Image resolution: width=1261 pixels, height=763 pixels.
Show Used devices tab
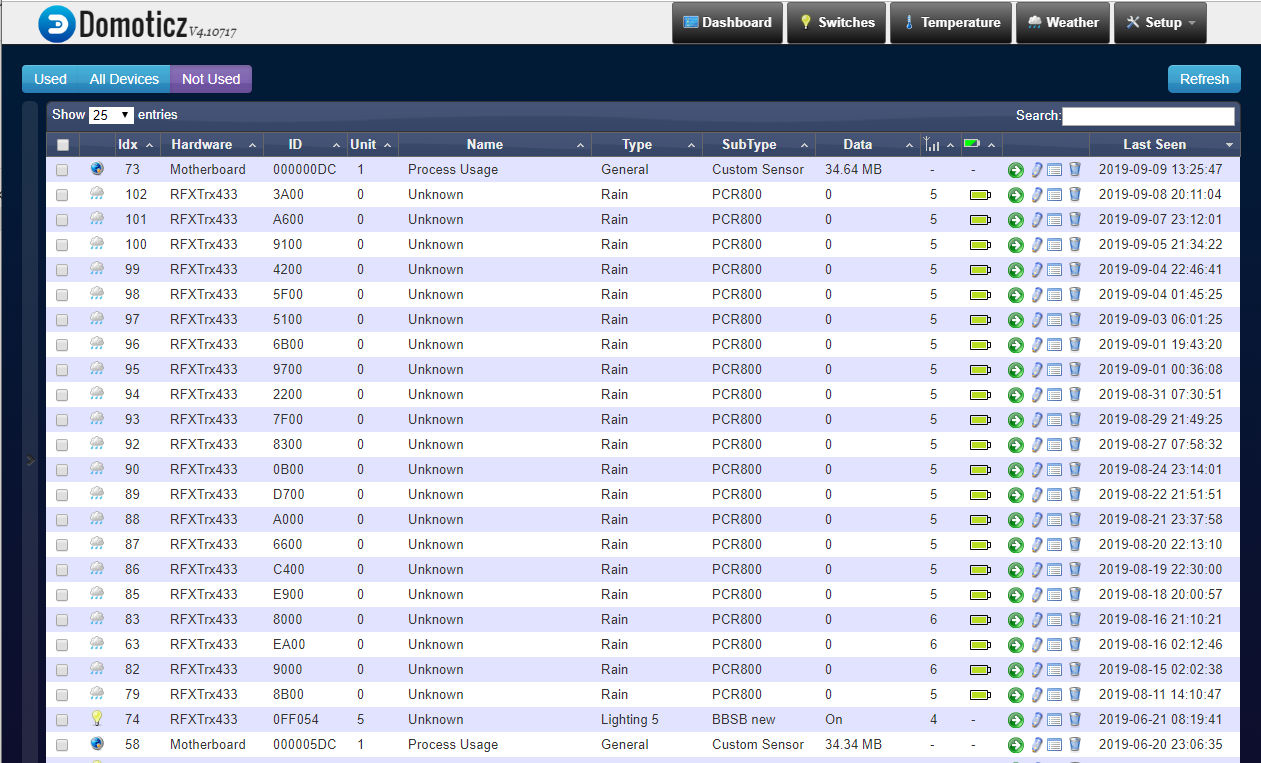tap(50, 79)
